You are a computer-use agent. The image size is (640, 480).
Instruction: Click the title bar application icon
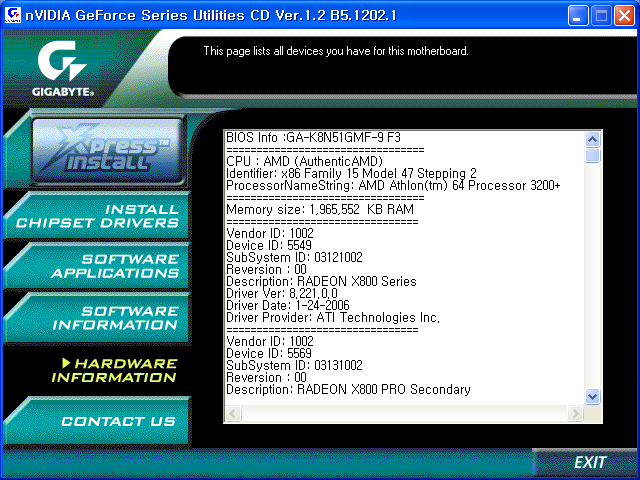pos(12,15)
